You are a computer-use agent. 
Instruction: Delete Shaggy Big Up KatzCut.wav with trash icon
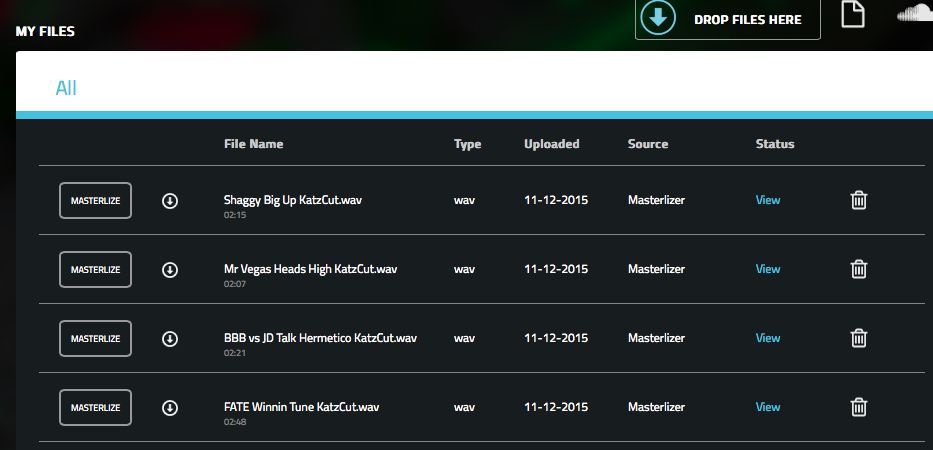click(858, 200)
